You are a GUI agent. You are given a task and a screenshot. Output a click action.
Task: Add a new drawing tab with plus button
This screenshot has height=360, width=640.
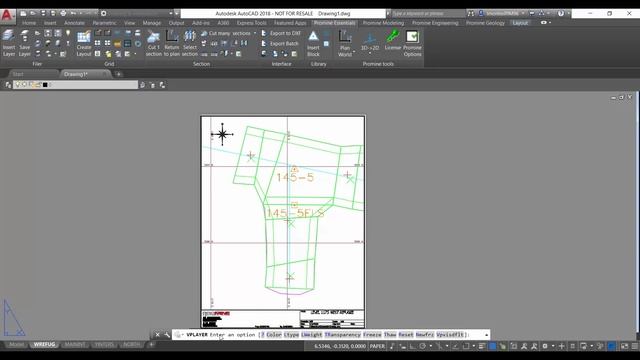[118, 74]
